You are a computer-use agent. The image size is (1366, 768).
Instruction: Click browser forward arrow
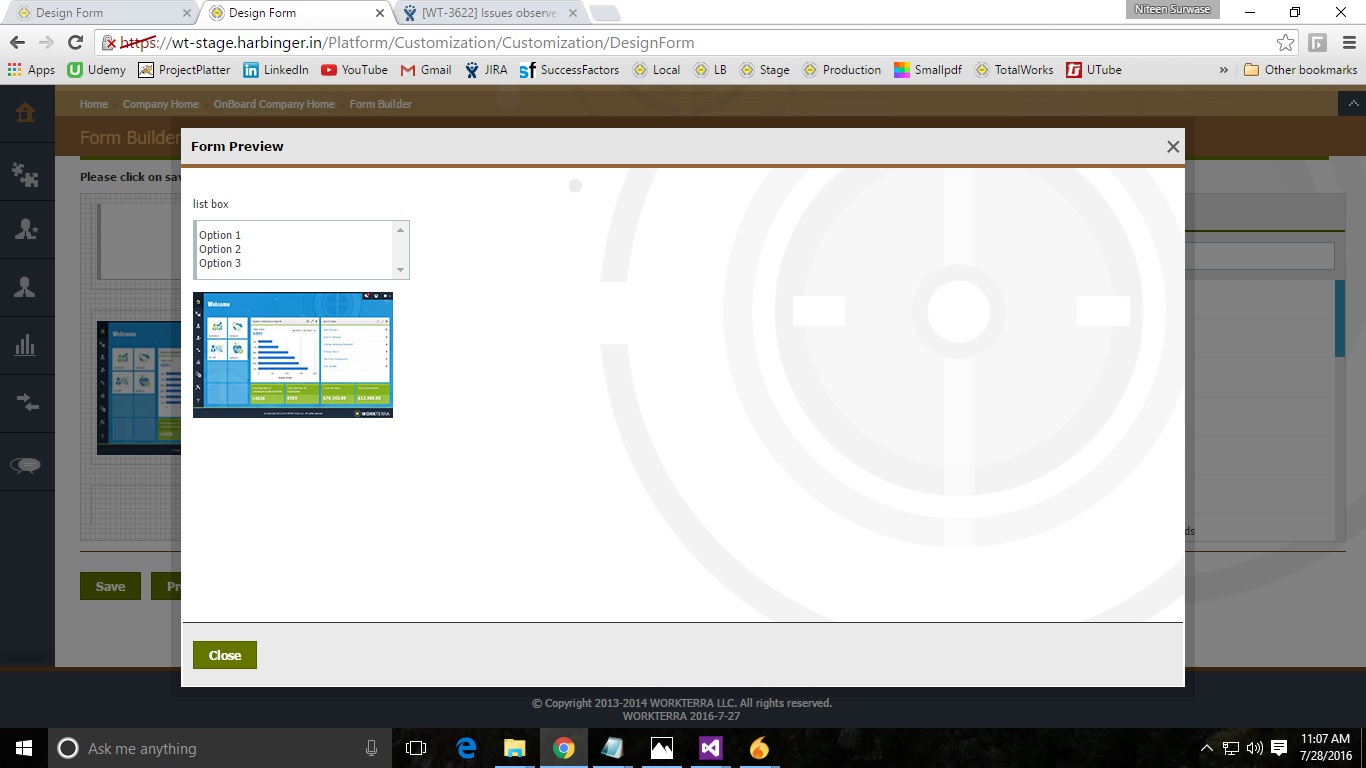pyautogui.click(x=46, y=43)
